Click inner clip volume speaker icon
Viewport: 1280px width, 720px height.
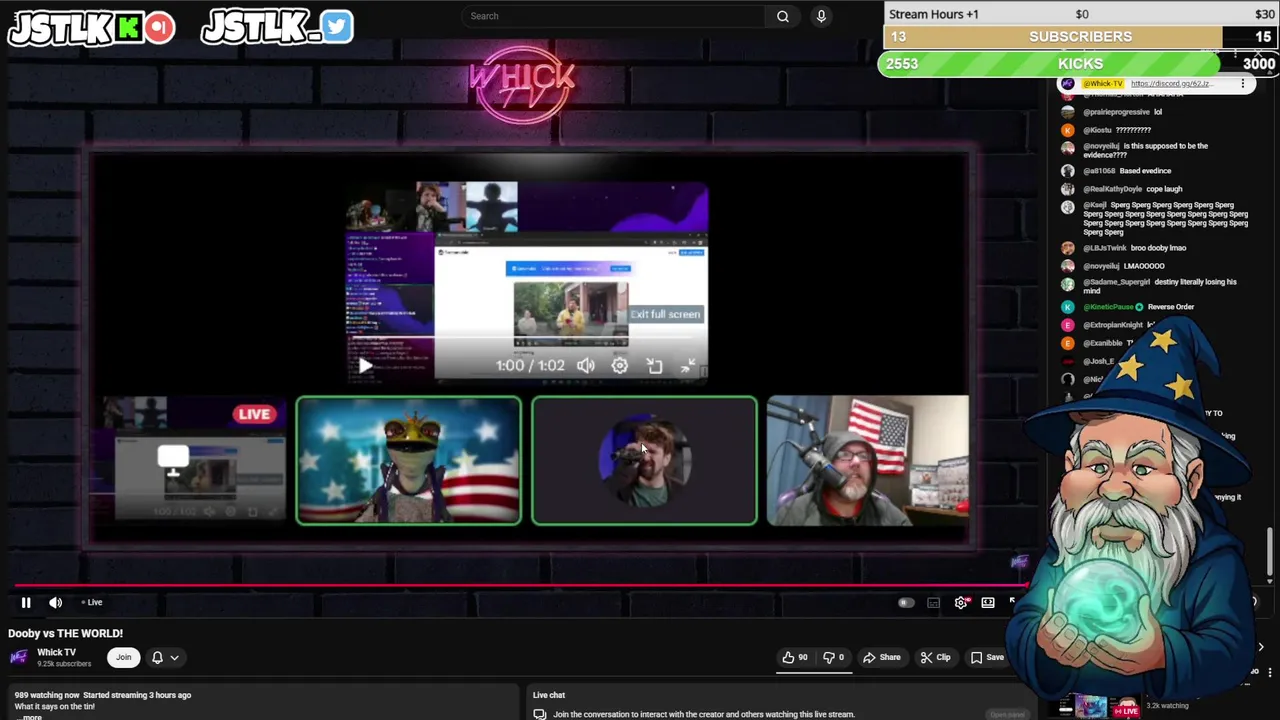click(586, 366)
